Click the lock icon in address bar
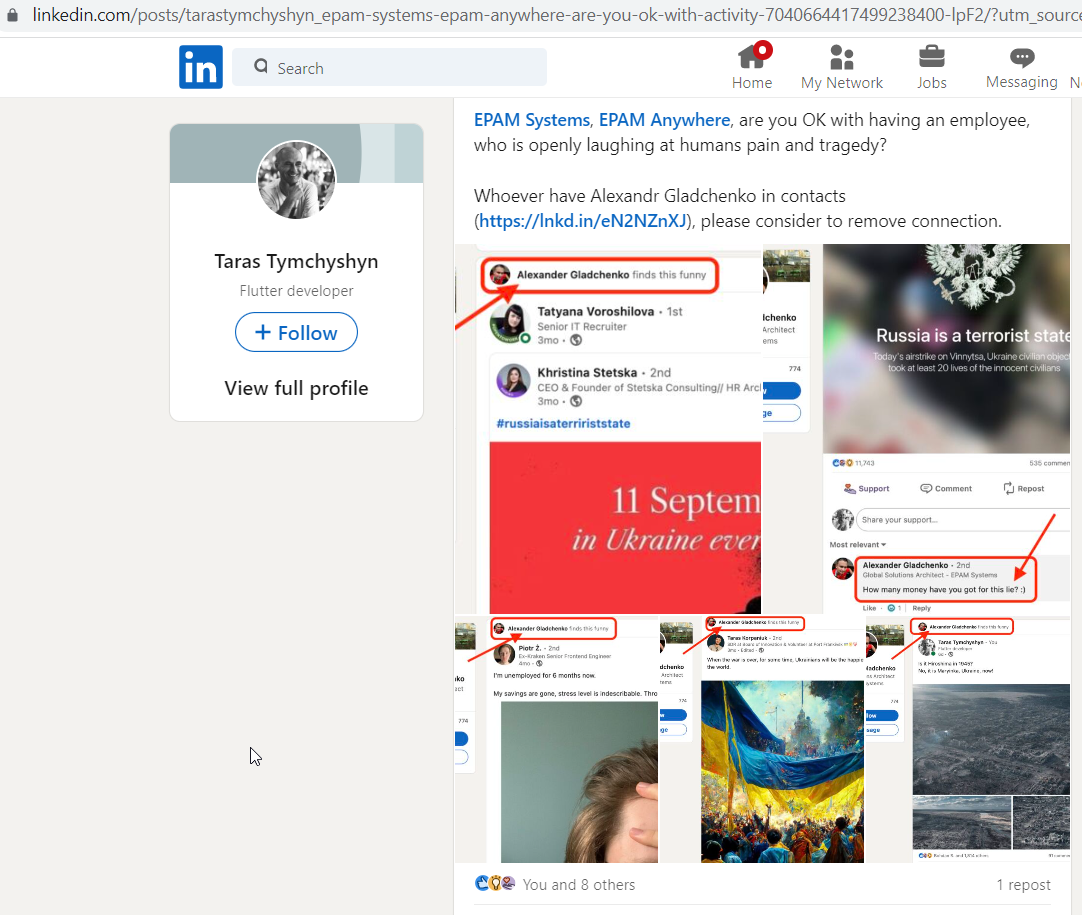Viewport: 1082px width, 915px height. click(x=12, y=14)
